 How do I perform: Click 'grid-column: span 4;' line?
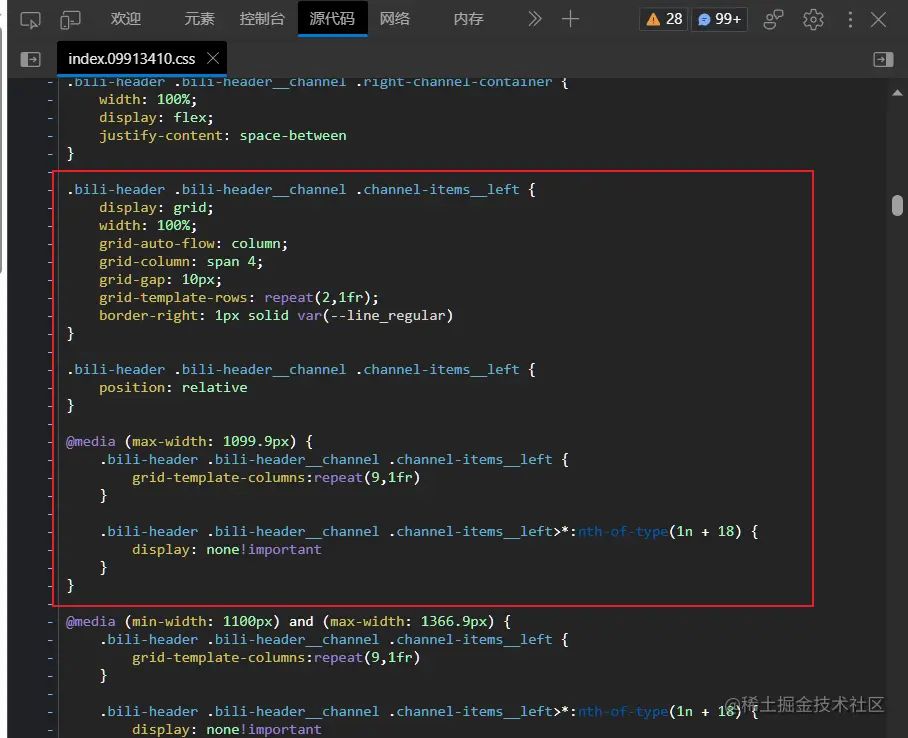(181, 261)
